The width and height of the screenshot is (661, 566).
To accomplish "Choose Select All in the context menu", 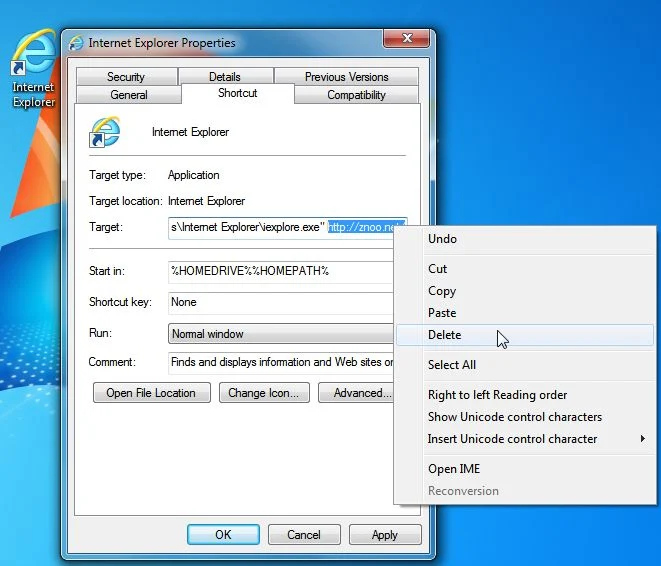I will click(525, 365).
